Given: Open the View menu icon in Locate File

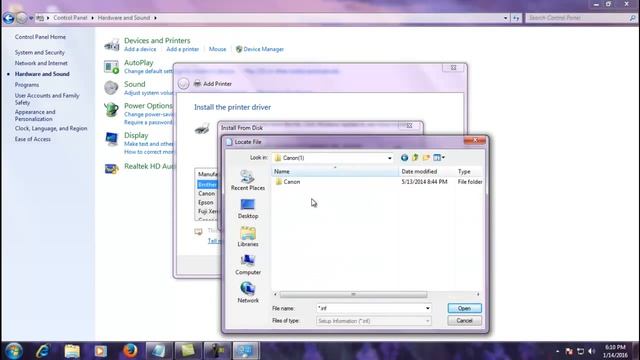Looking at the screenshot, I should coord(439,158).
